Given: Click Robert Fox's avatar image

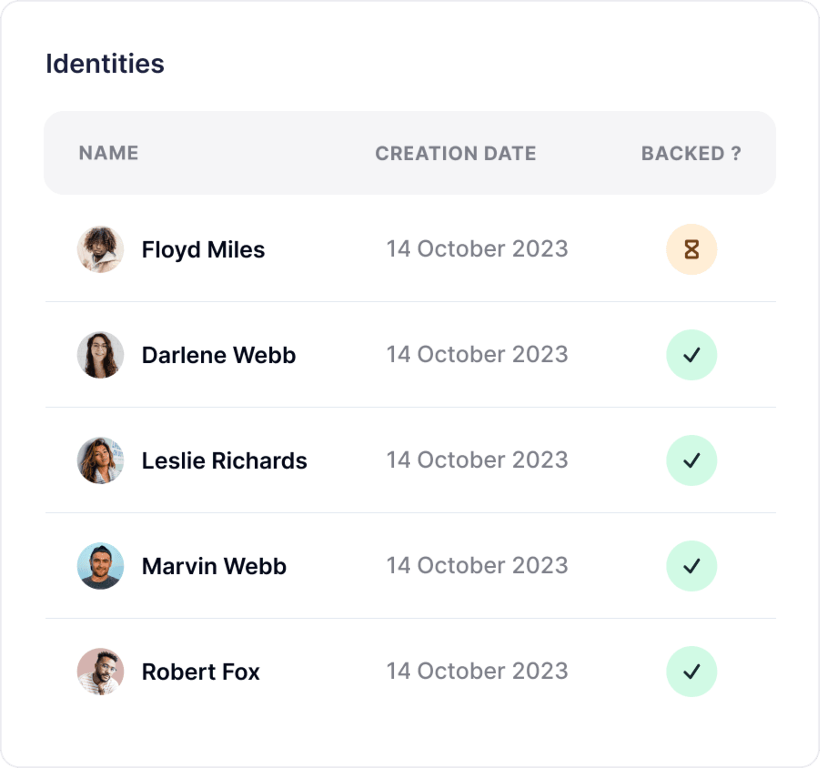Looking at the screenshot, I should tap(100, 672).
